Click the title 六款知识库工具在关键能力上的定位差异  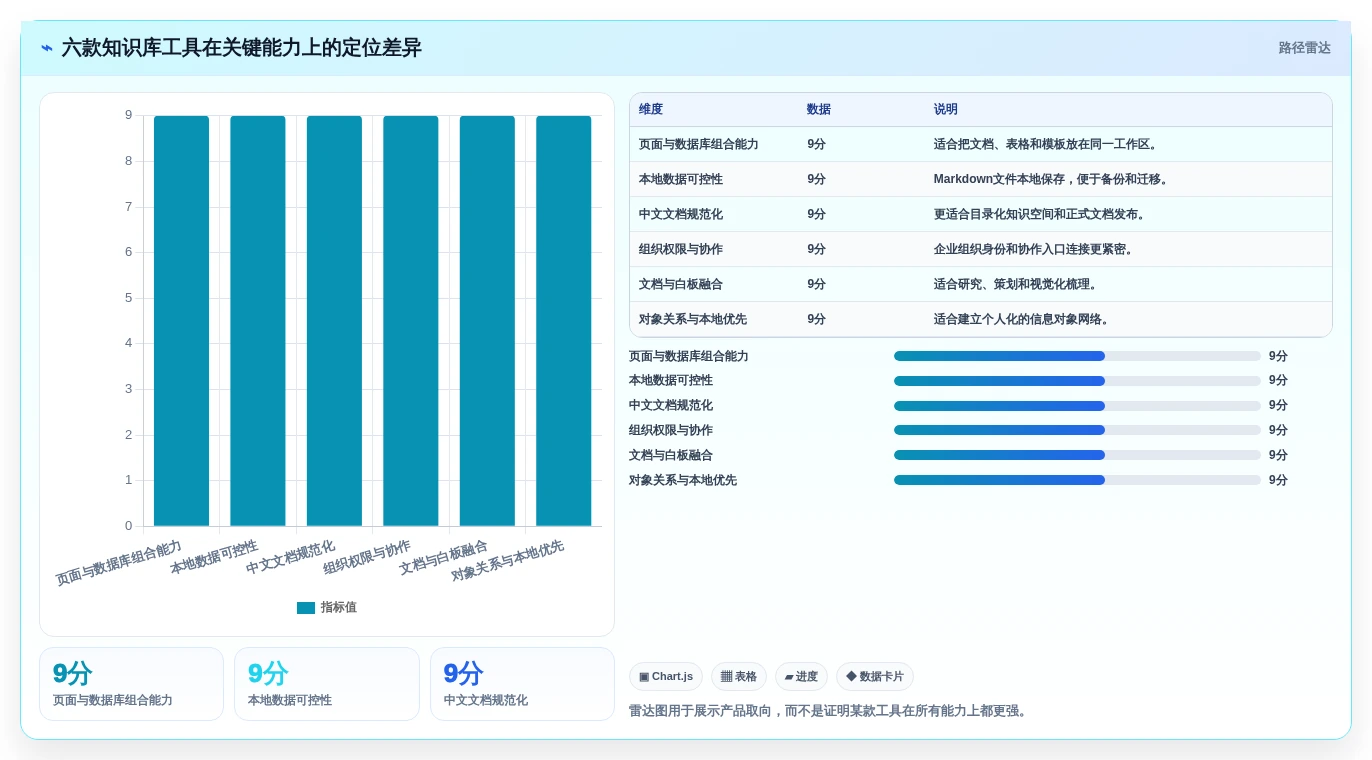click(241, 48)
